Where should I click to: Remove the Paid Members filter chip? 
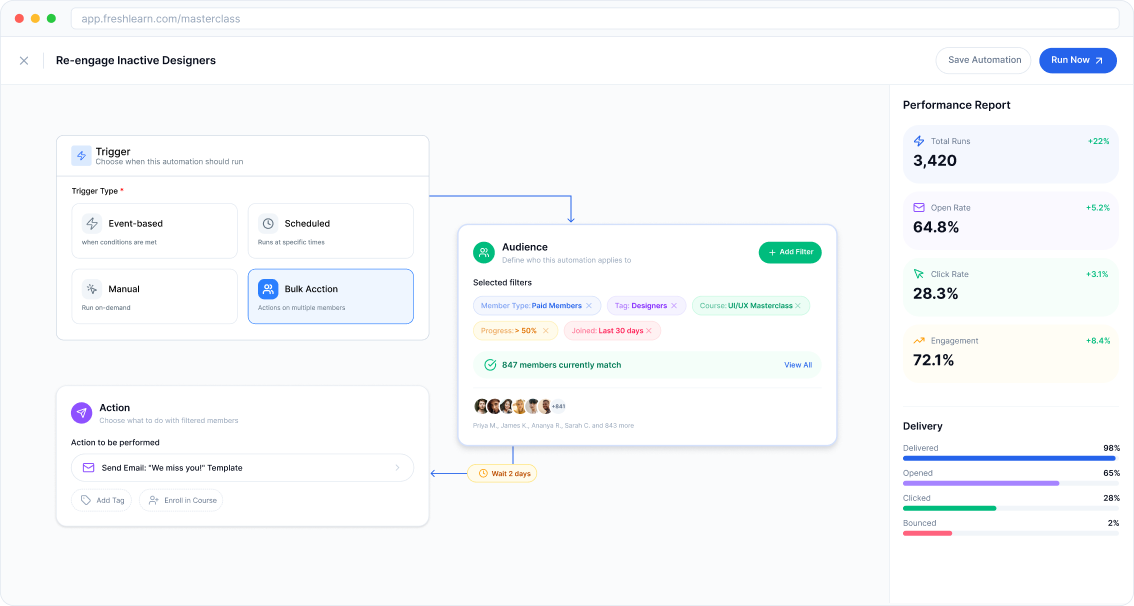click(x=589, y=306)
